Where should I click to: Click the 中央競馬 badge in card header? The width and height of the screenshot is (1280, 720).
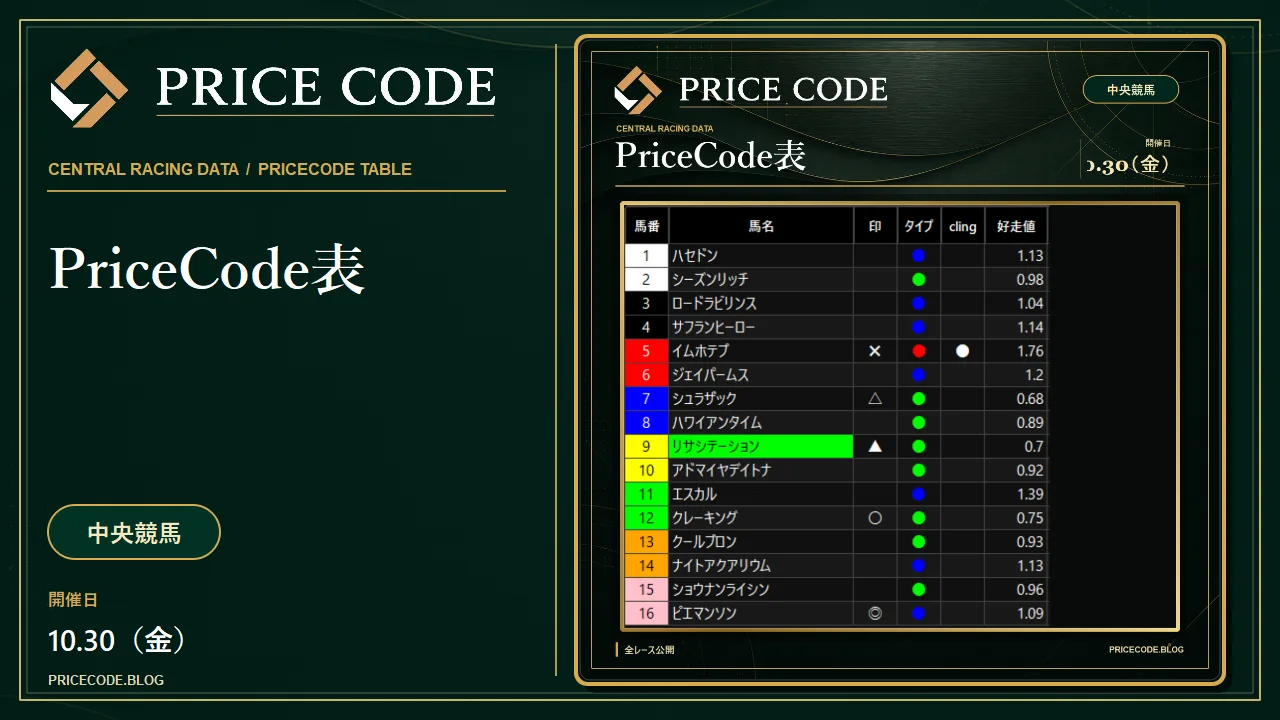coord(1131,89)
